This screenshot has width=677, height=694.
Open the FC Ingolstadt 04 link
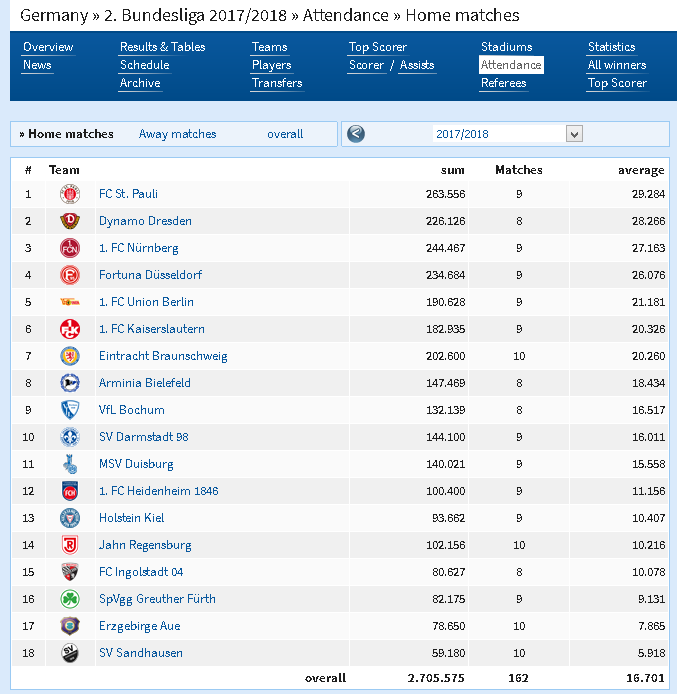point(141,572)
